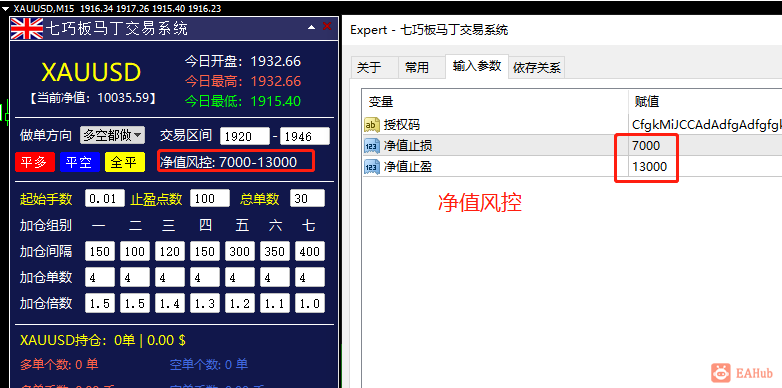This screenshot has height=388, width=782.
Task: Click the 今日开盘: 1932.66 text
Action: click(243, 61)
